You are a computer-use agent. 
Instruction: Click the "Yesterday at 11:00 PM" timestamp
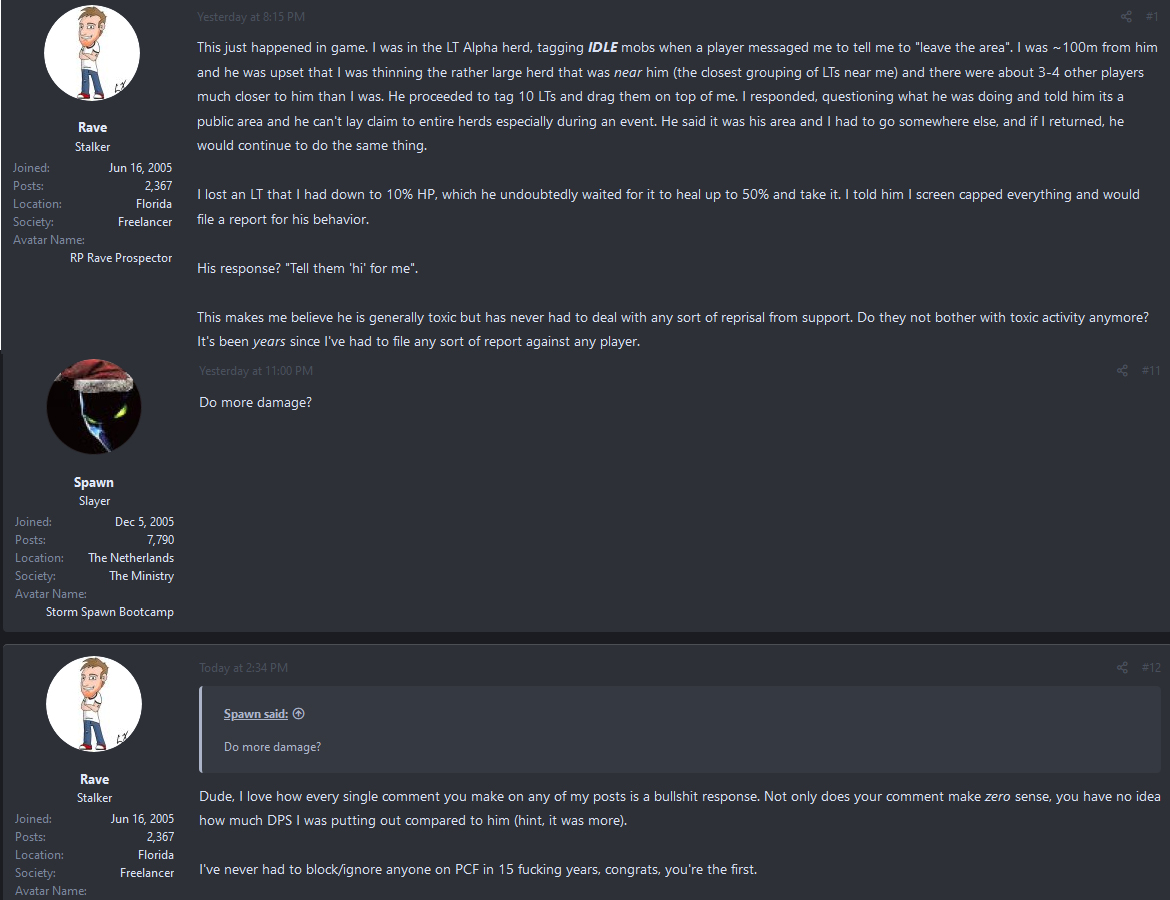(256, 371)
